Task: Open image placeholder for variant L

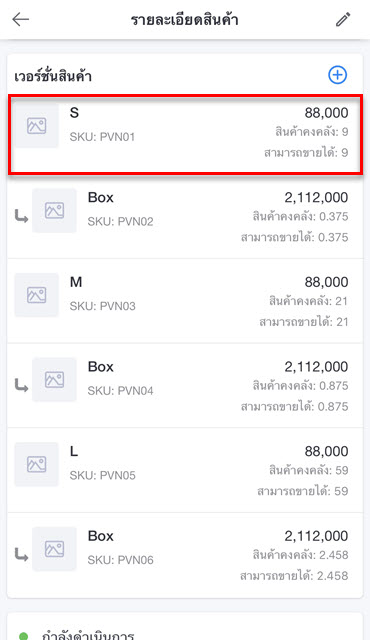Action: tap(36, 464)
